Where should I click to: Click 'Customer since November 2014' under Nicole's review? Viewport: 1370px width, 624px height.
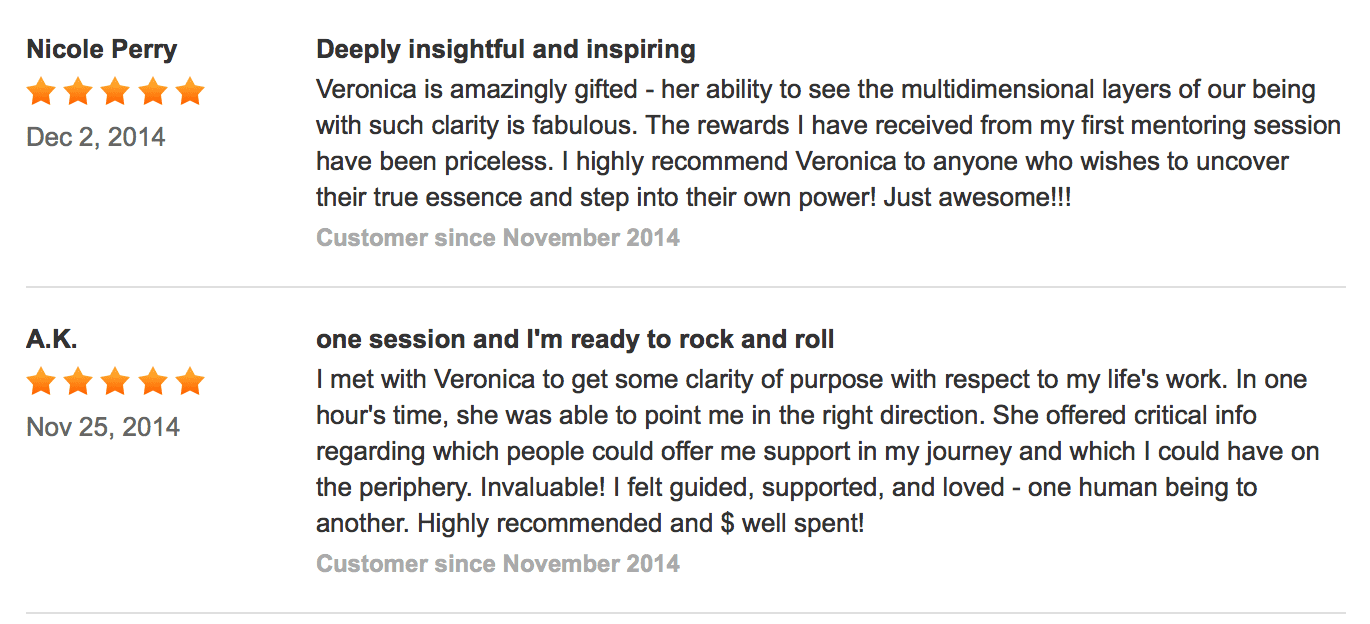[498, 238]
